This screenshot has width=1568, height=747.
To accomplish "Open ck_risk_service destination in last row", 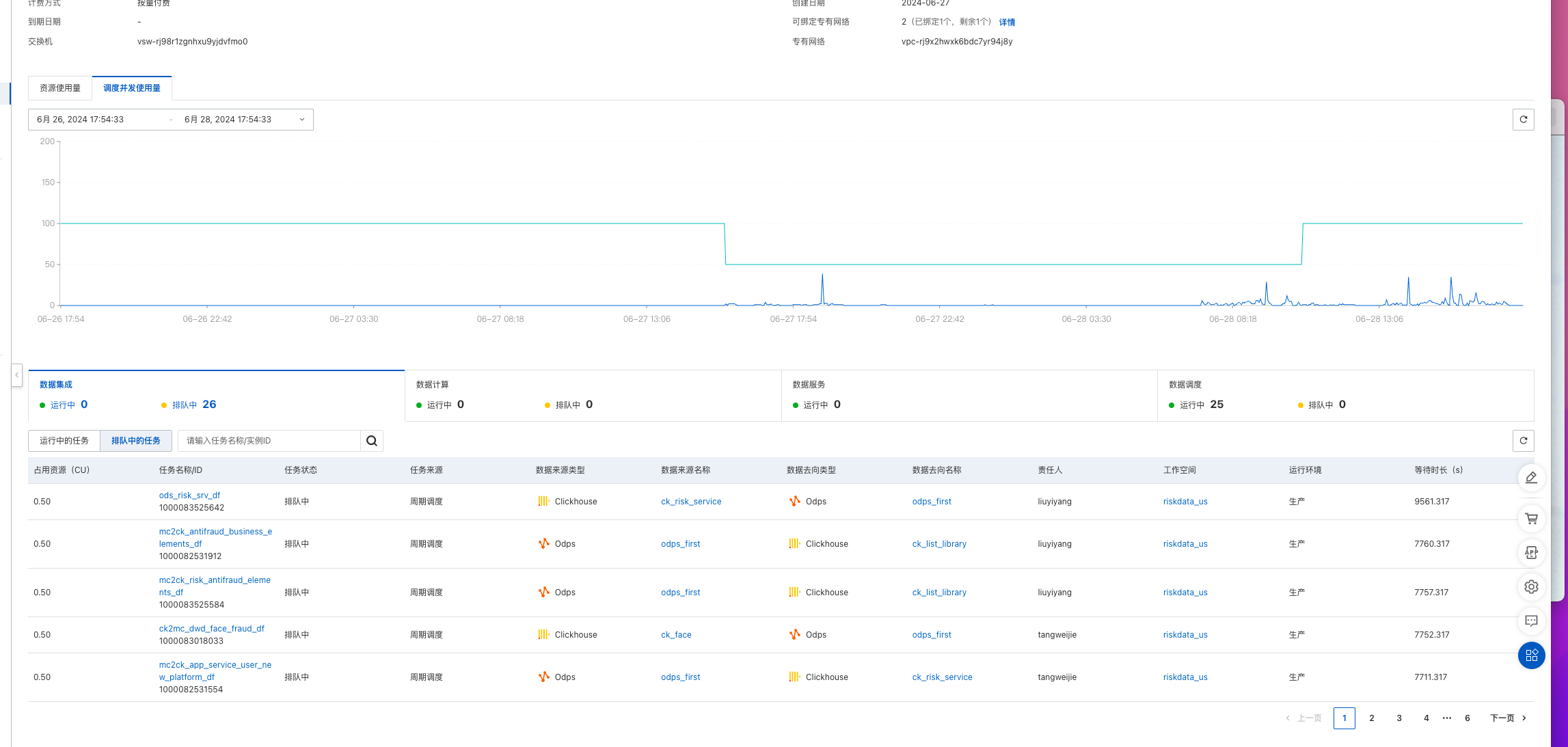I will point(942,677).
